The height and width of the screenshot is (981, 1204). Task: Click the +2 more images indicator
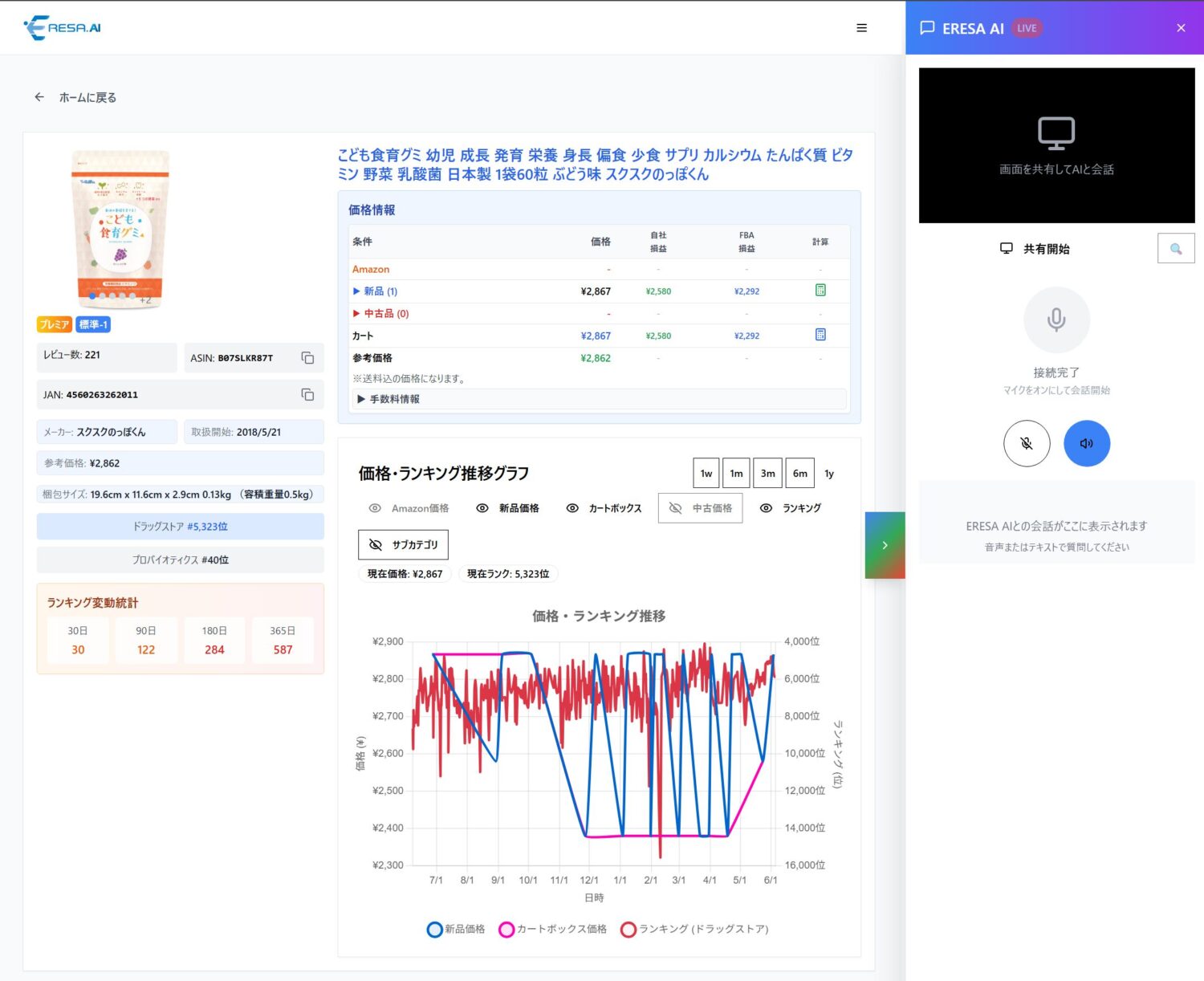(145, 299)
